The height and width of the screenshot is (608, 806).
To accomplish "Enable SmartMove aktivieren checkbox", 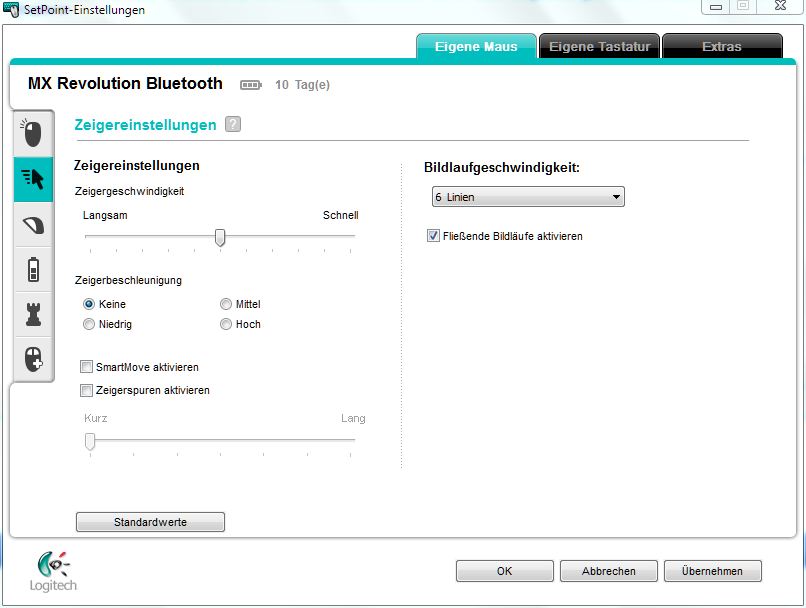I will [x=86, y=367].
